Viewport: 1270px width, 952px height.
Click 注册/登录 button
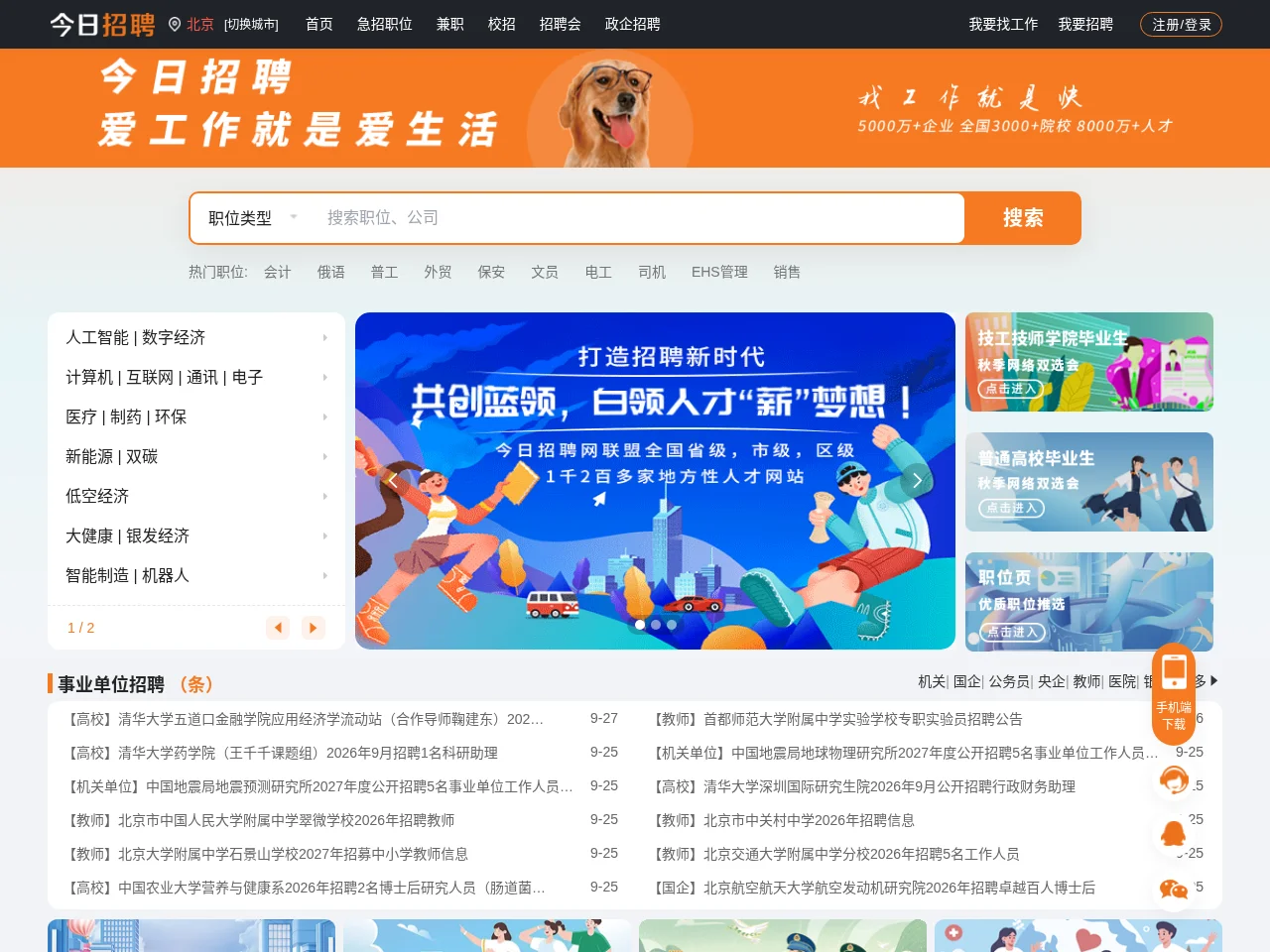tap(1182, 25)
